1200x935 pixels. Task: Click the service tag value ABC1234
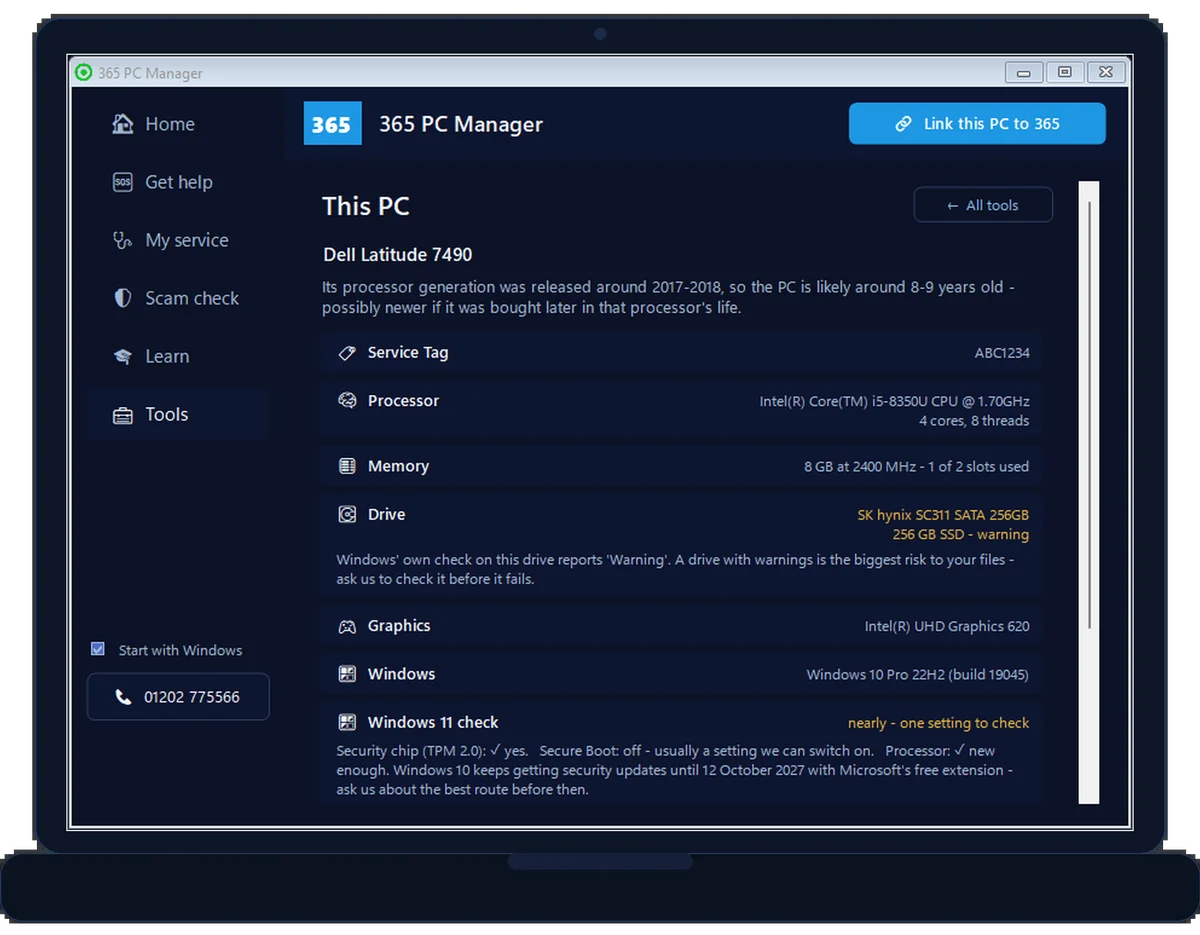point(1002,353)
